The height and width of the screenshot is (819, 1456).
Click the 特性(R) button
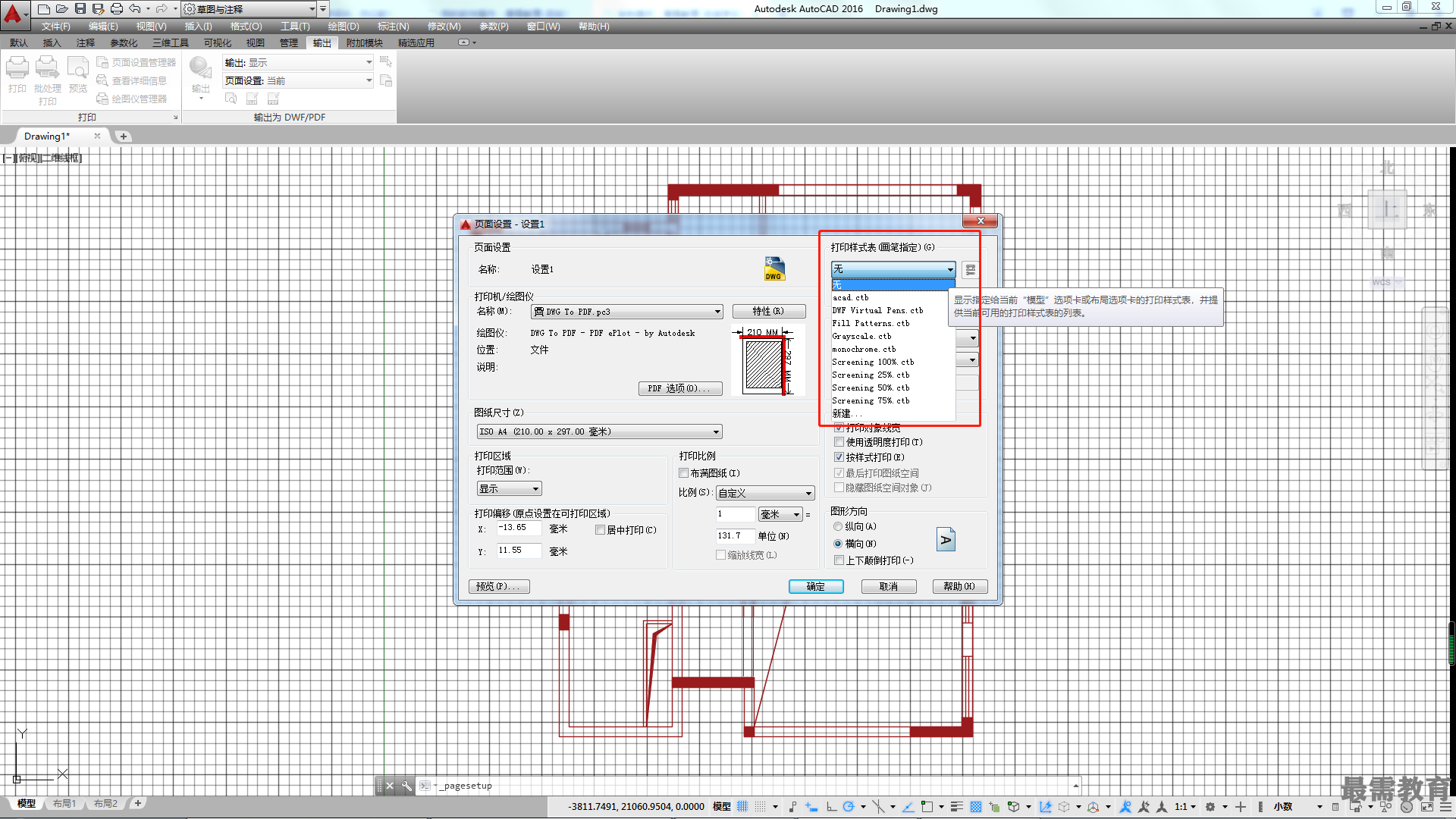tap(769, 312)
